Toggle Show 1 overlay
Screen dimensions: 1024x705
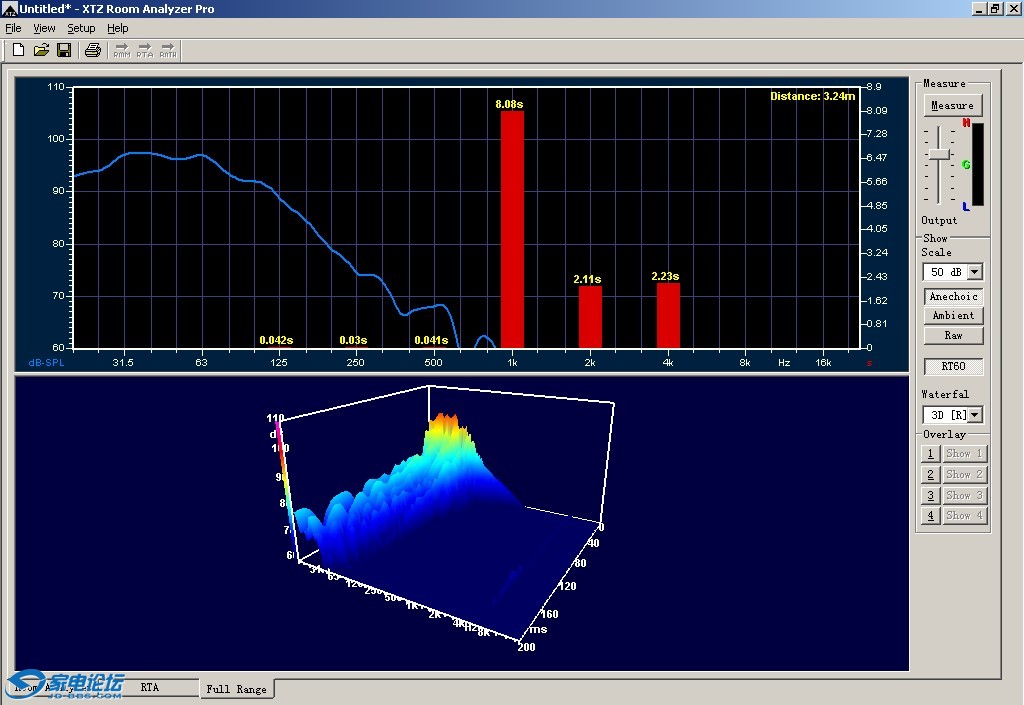pos(964,453)
